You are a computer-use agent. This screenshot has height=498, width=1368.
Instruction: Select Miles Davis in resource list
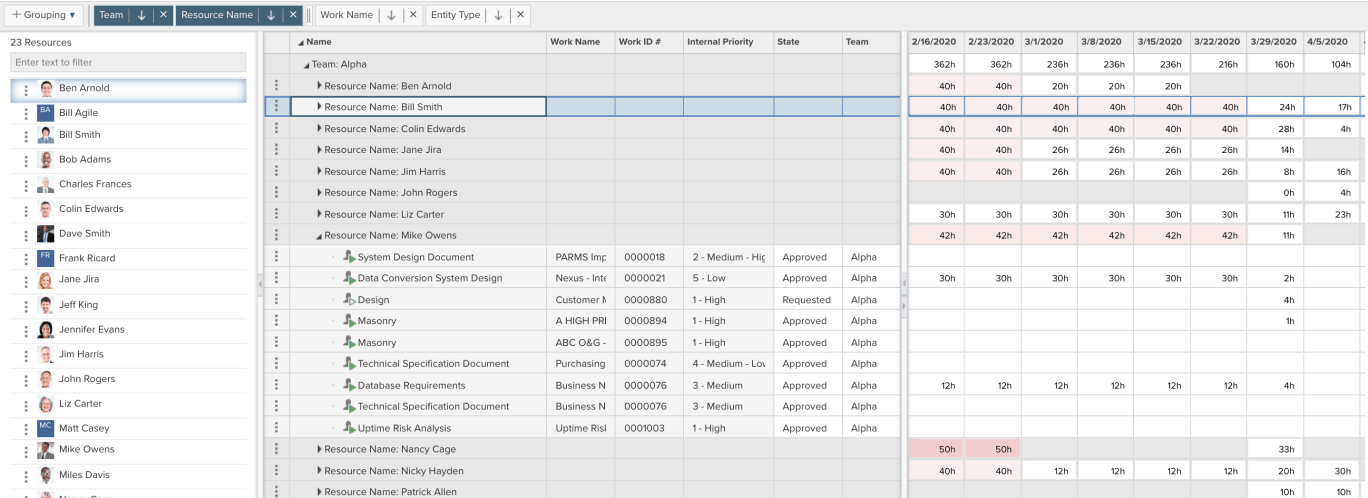[x=84, y=475]
